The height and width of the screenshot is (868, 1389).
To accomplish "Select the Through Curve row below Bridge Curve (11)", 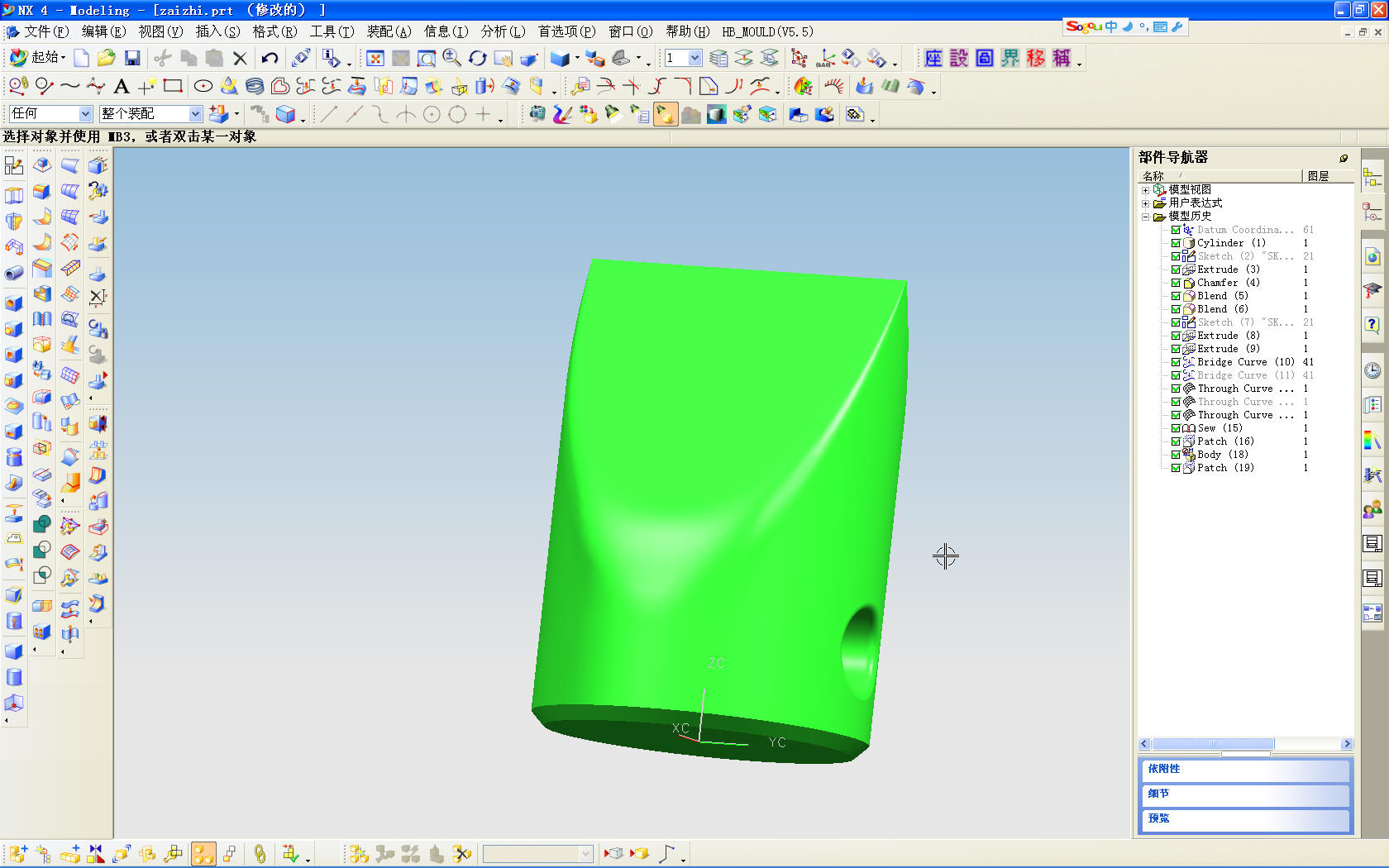I will tap(1245, 389).
